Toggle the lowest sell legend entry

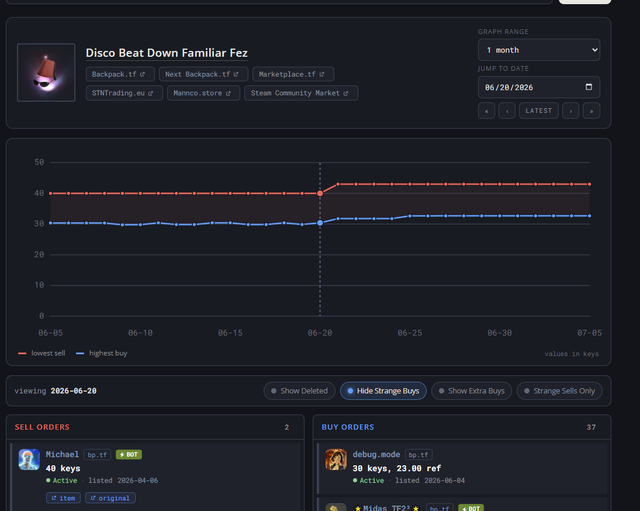point(42,353)
